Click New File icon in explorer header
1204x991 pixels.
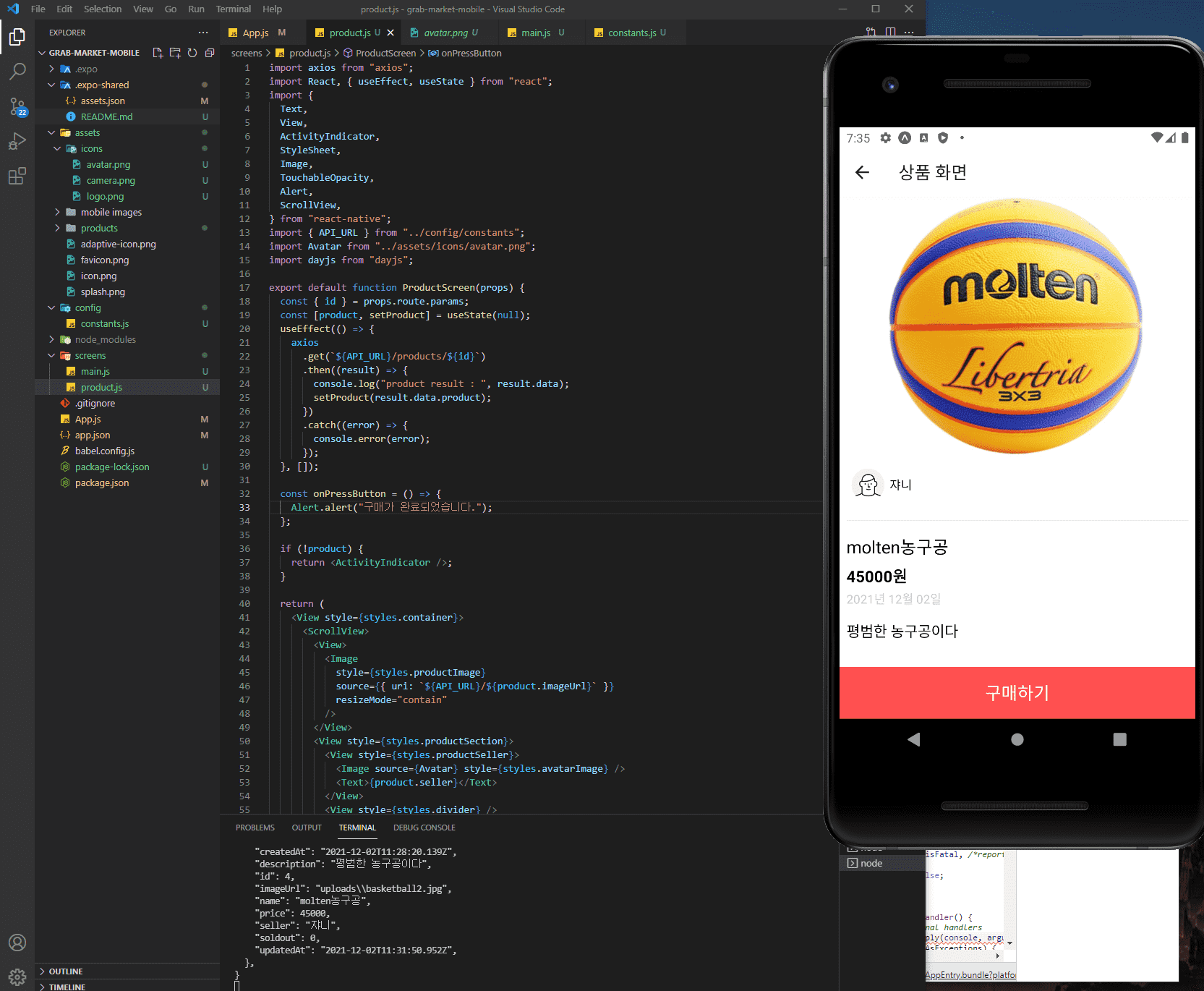coord(158,53)
